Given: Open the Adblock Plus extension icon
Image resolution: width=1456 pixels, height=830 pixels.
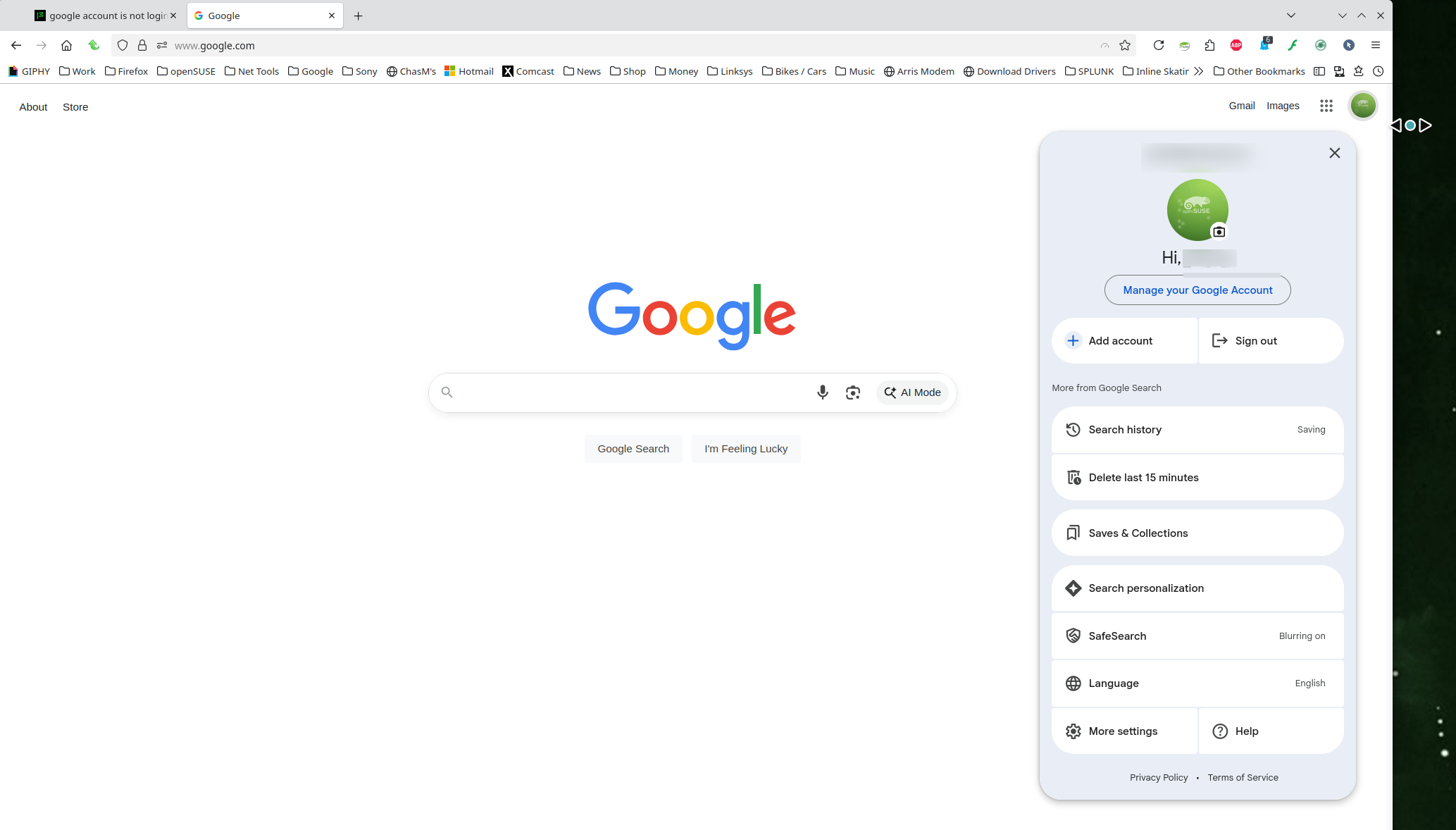Looking at the screenshot, I should point(1236,45).
